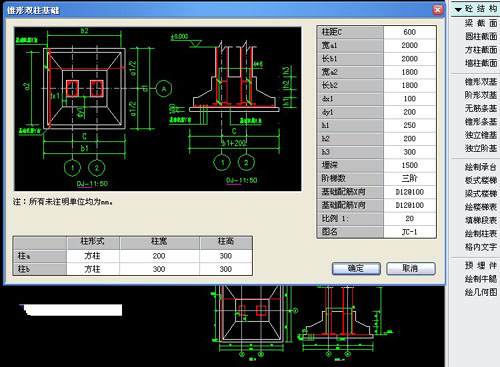The width and height of the screenshot is (500, 367).
Task: Click the foundation preview drawing
Action: point(158,109)
